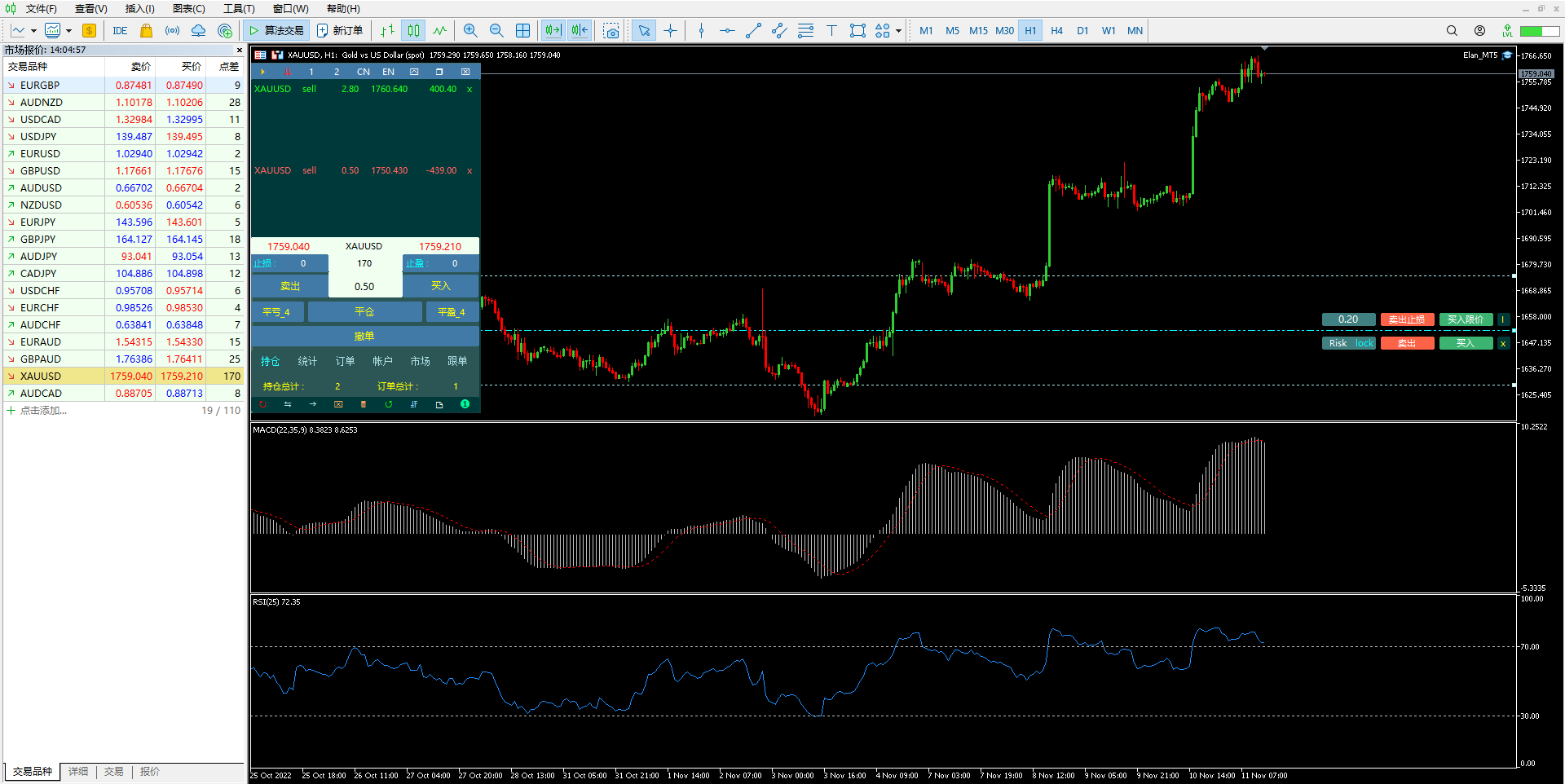Click the red refresh icon in the panel footer
The width and height of the screenshot is (1565, 784).
coord(262,404)
